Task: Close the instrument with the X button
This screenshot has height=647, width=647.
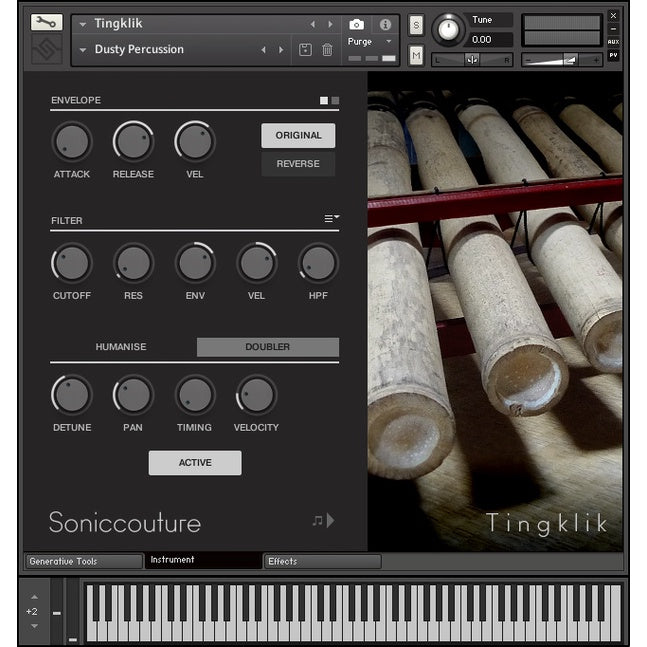Action: coord(613,16)
